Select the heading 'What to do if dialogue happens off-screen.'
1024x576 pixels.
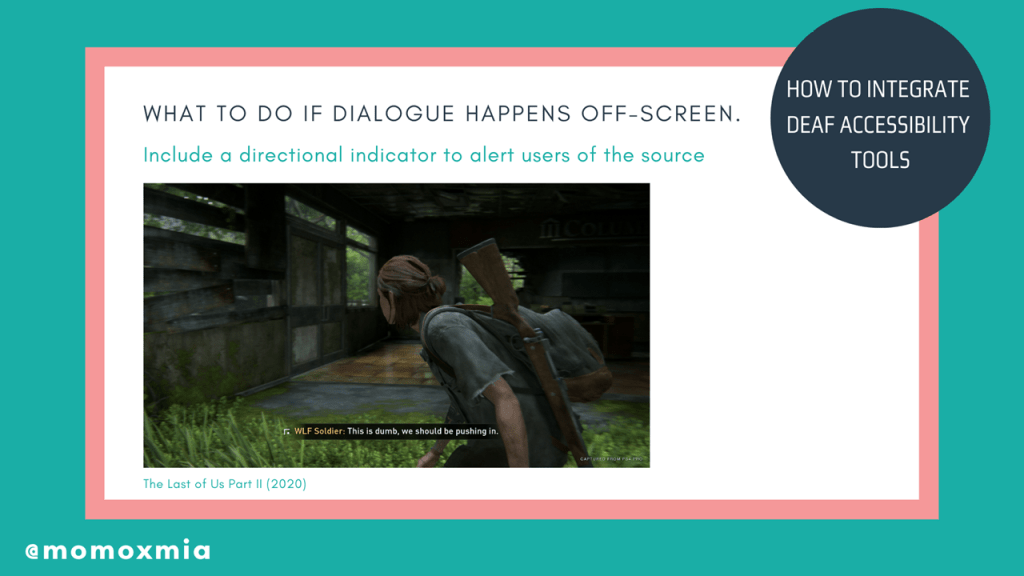[442, 113]
